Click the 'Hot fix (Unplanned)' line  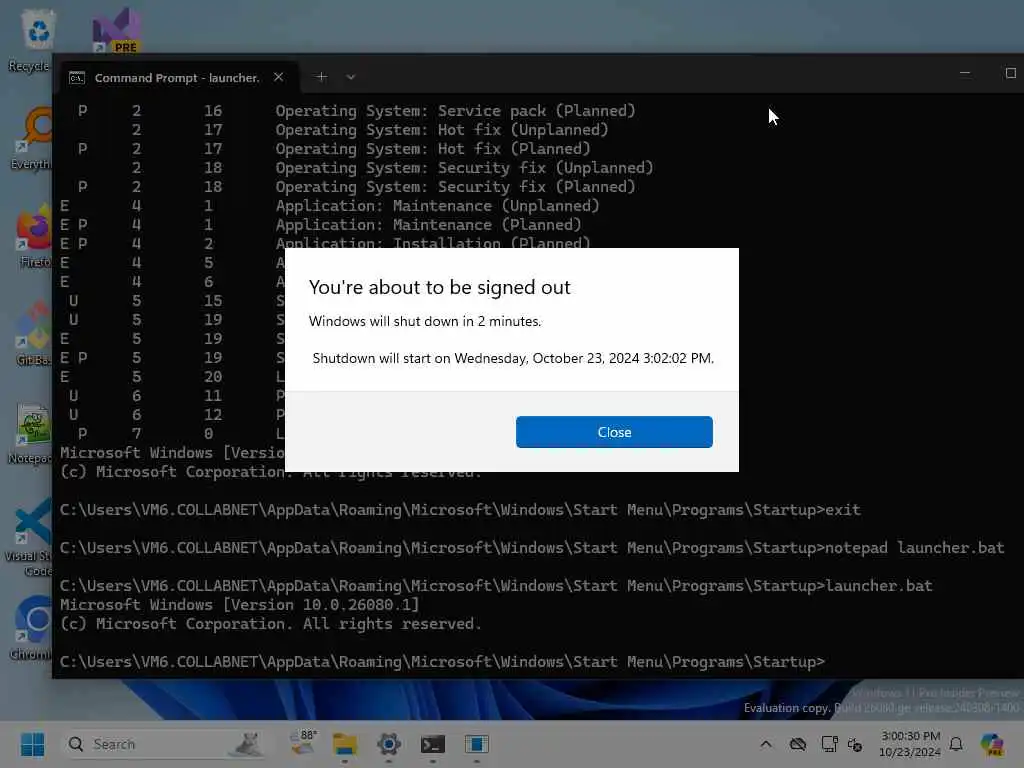coord(441,129)
